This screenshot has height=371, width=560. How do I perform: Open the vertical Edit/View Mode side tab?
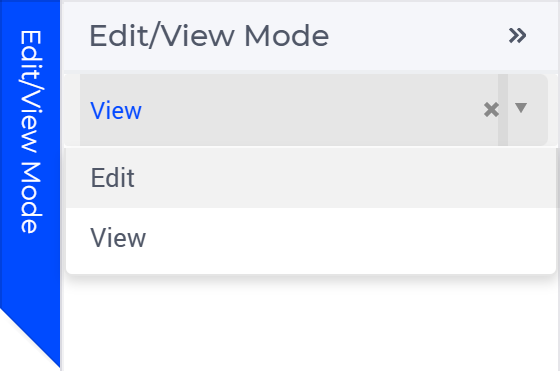(30, 131)
